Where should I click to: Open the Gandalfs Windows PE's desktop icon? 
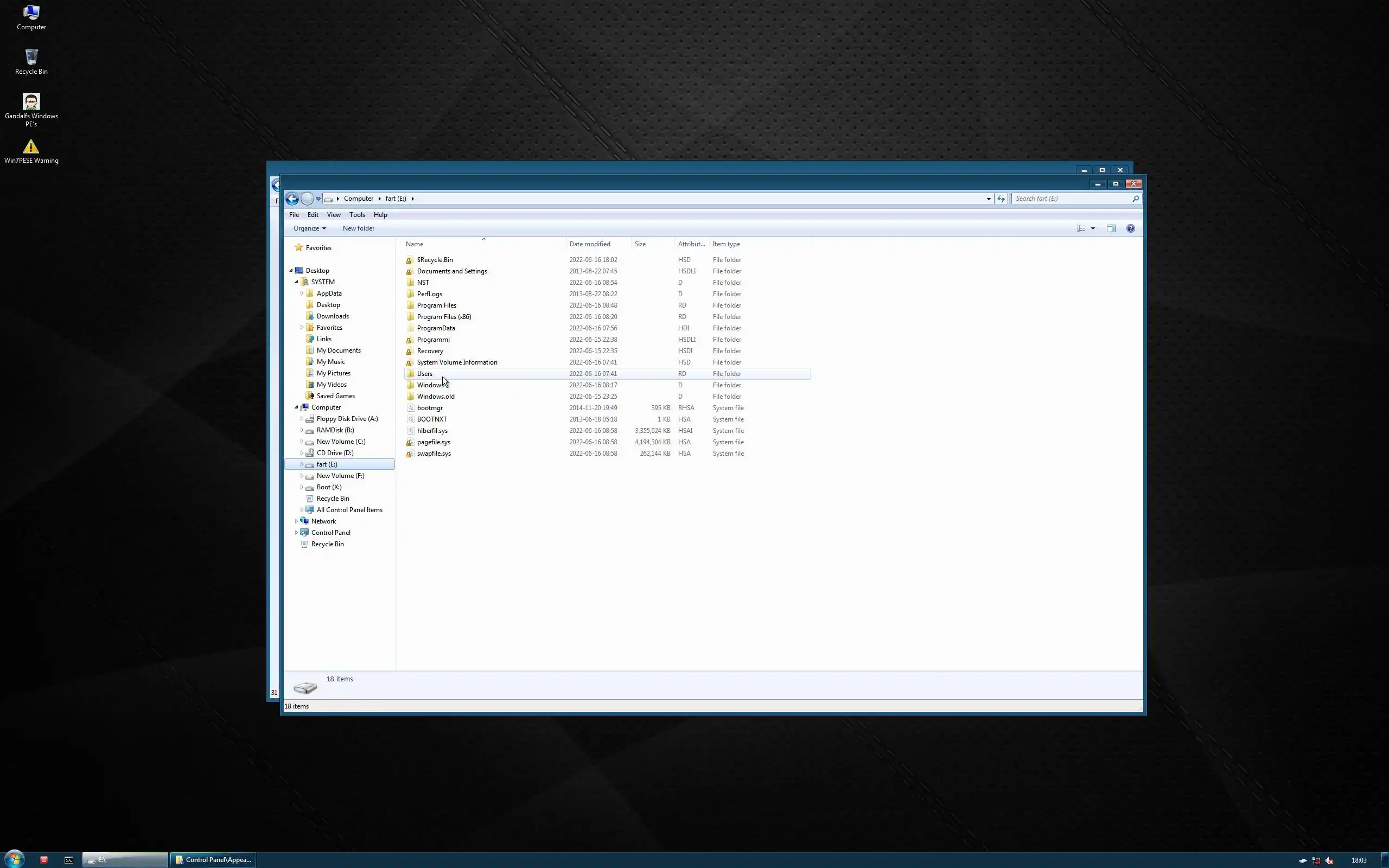pos(31,102)
